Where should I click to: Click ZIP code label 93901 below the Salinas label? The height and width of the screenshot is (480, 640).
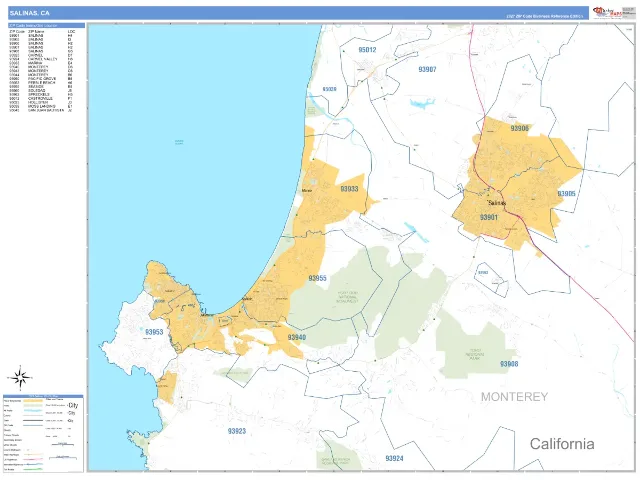[489, 217]
